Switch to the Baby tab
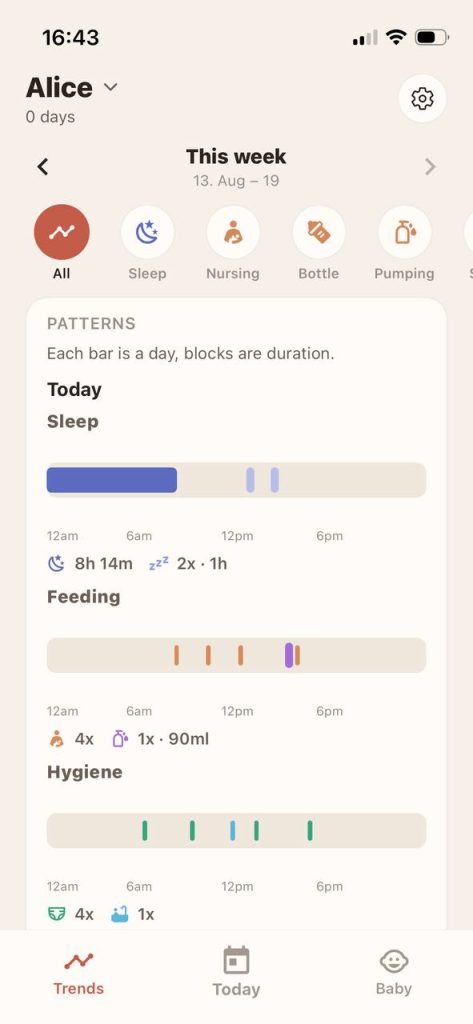The image size is (473, 1024). 393,972
